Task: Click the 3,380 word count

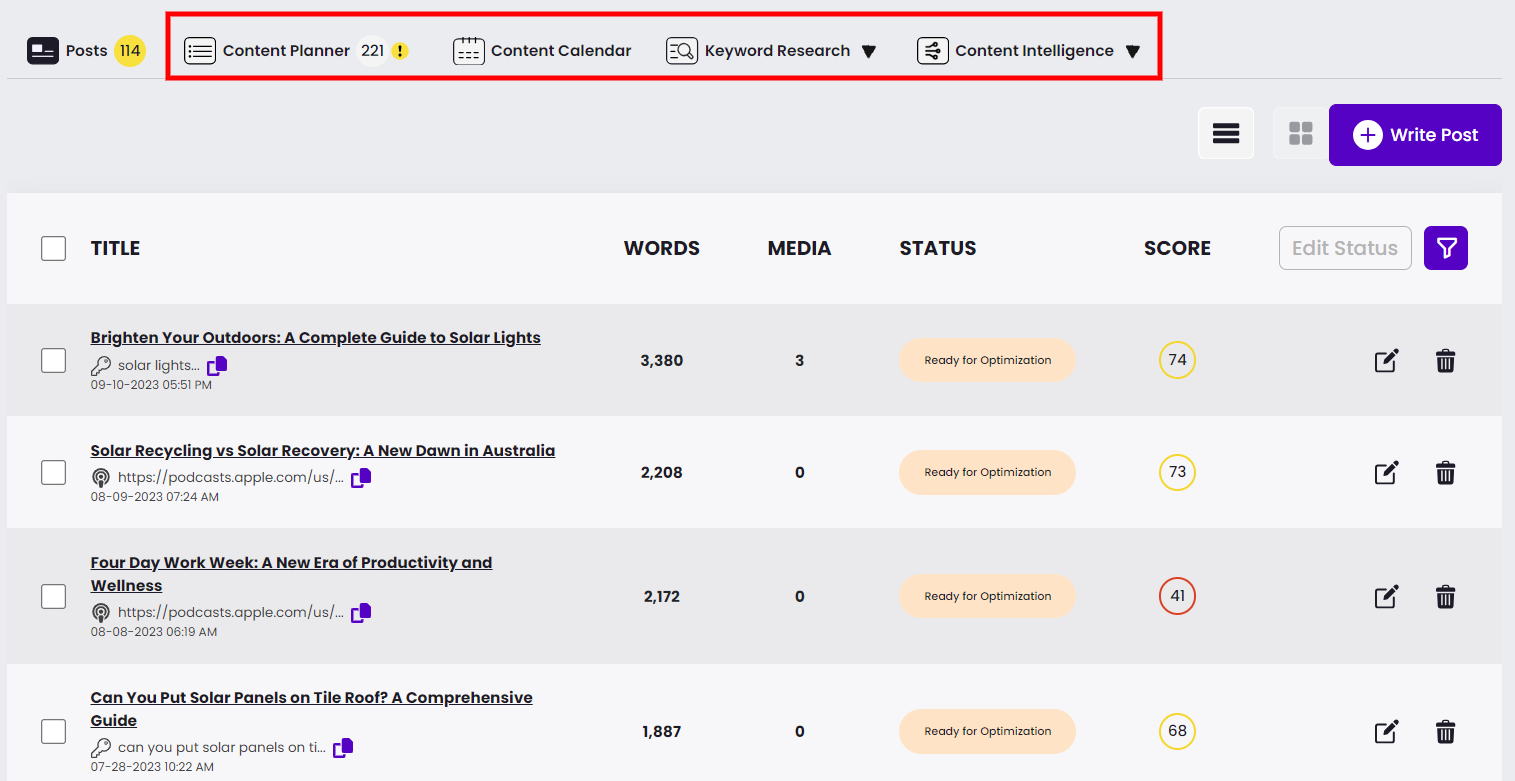Action: coord(662,360)
